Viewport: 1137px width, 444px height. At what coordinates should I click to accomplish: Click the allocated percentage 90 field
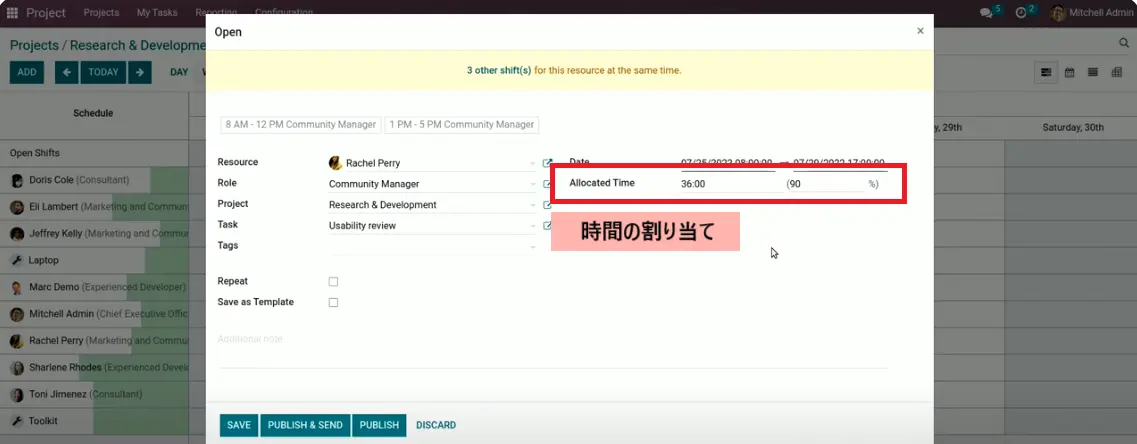click(827, 184)
